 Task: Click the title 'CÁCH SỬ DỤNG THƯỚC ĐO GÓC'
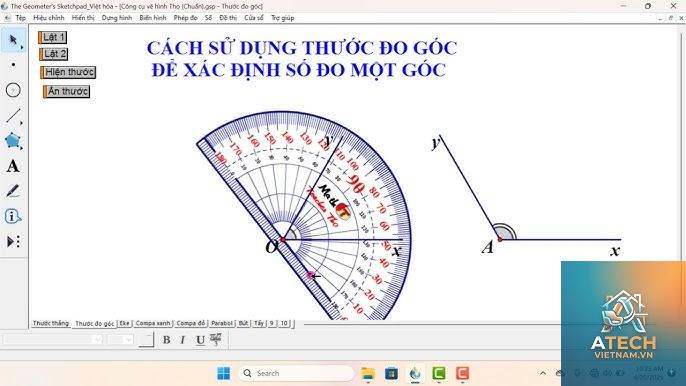point(302,48)
